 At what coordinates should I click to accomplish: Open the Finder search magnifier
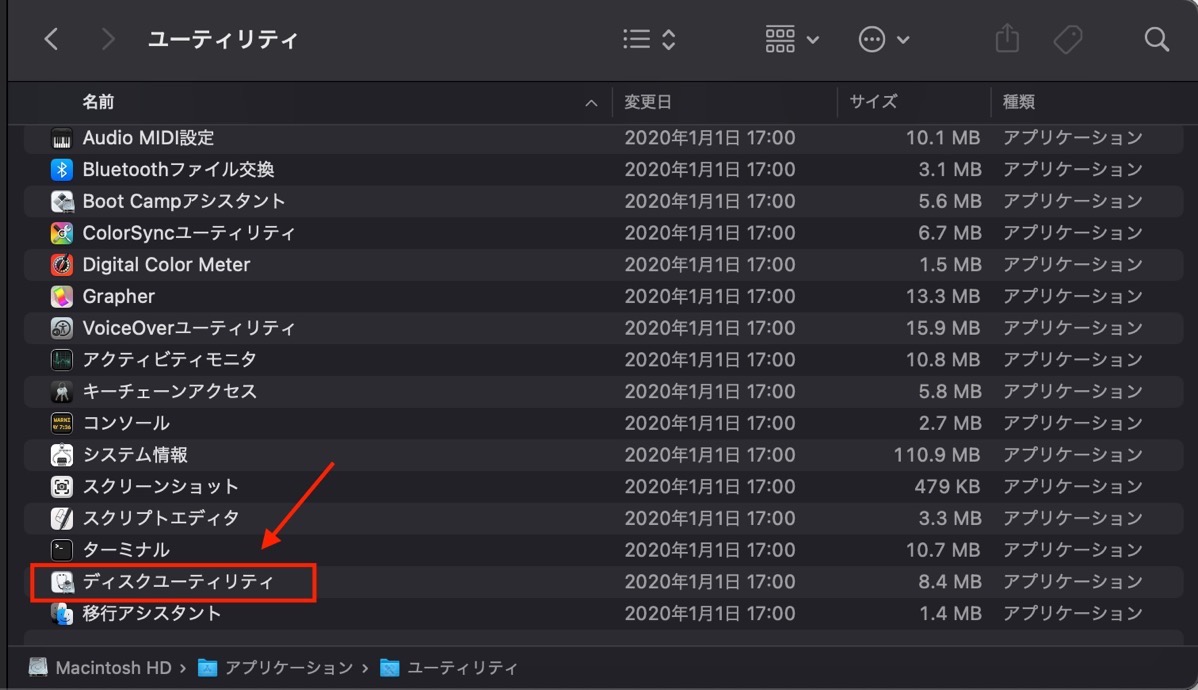1157,39
